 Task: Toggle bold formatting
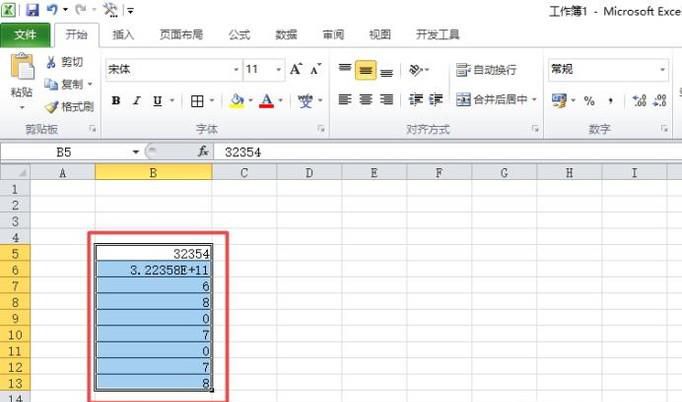116,101
